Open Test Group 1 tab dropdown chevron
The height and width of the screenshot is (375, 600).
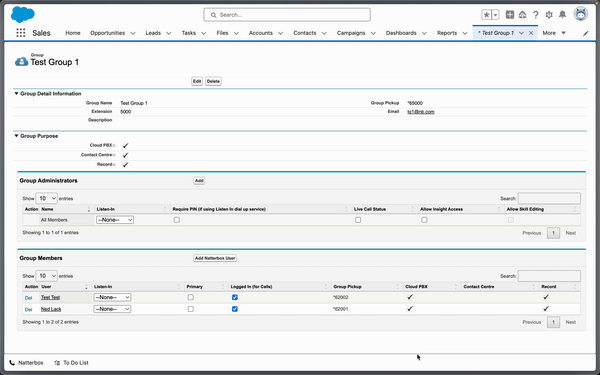[x=521, y=33]
